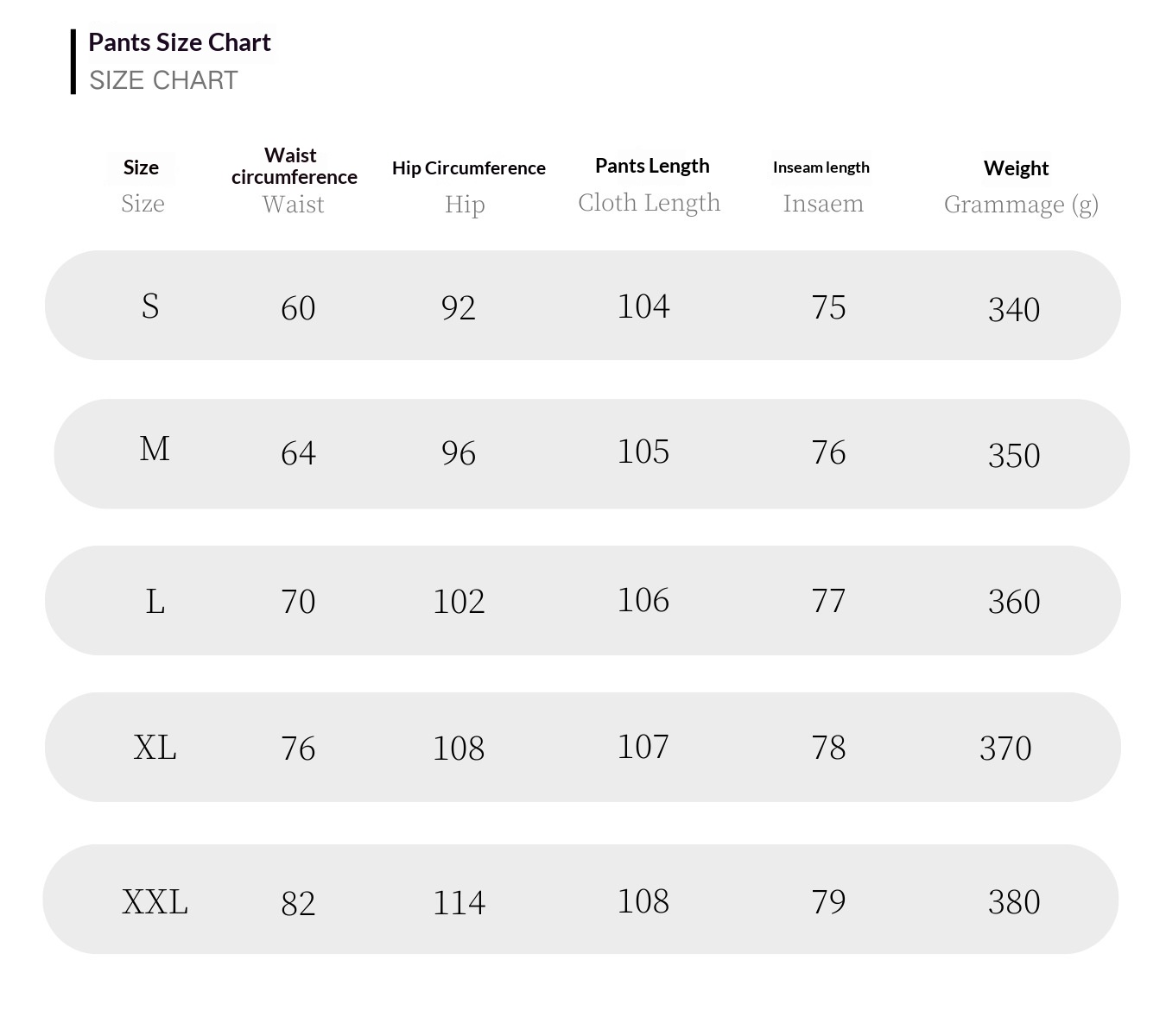Click the 'Inseam length' column header
Screen dimensions: 1166x1036
click(821, 167)
